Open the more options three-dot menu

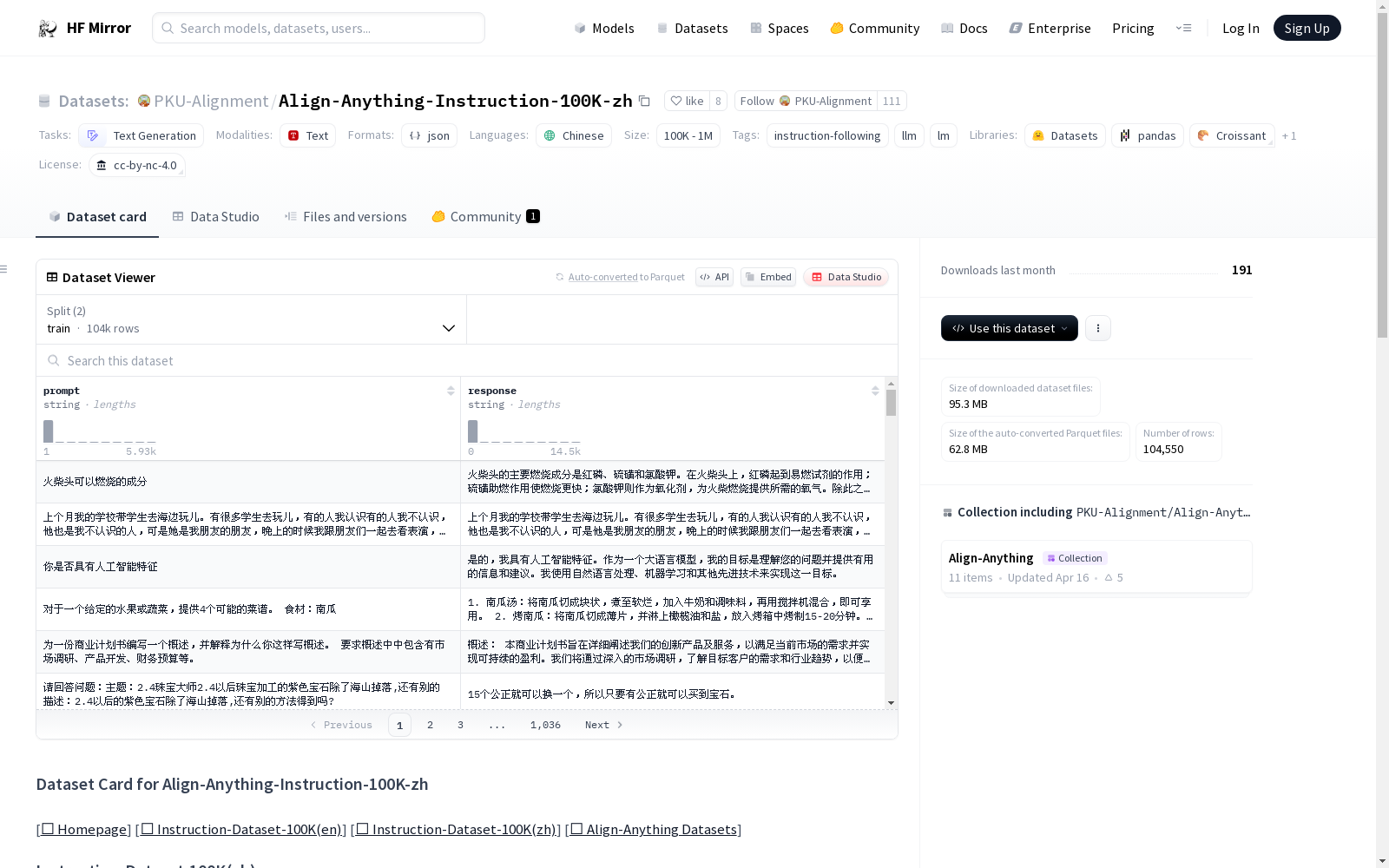tap(1098, 328)
